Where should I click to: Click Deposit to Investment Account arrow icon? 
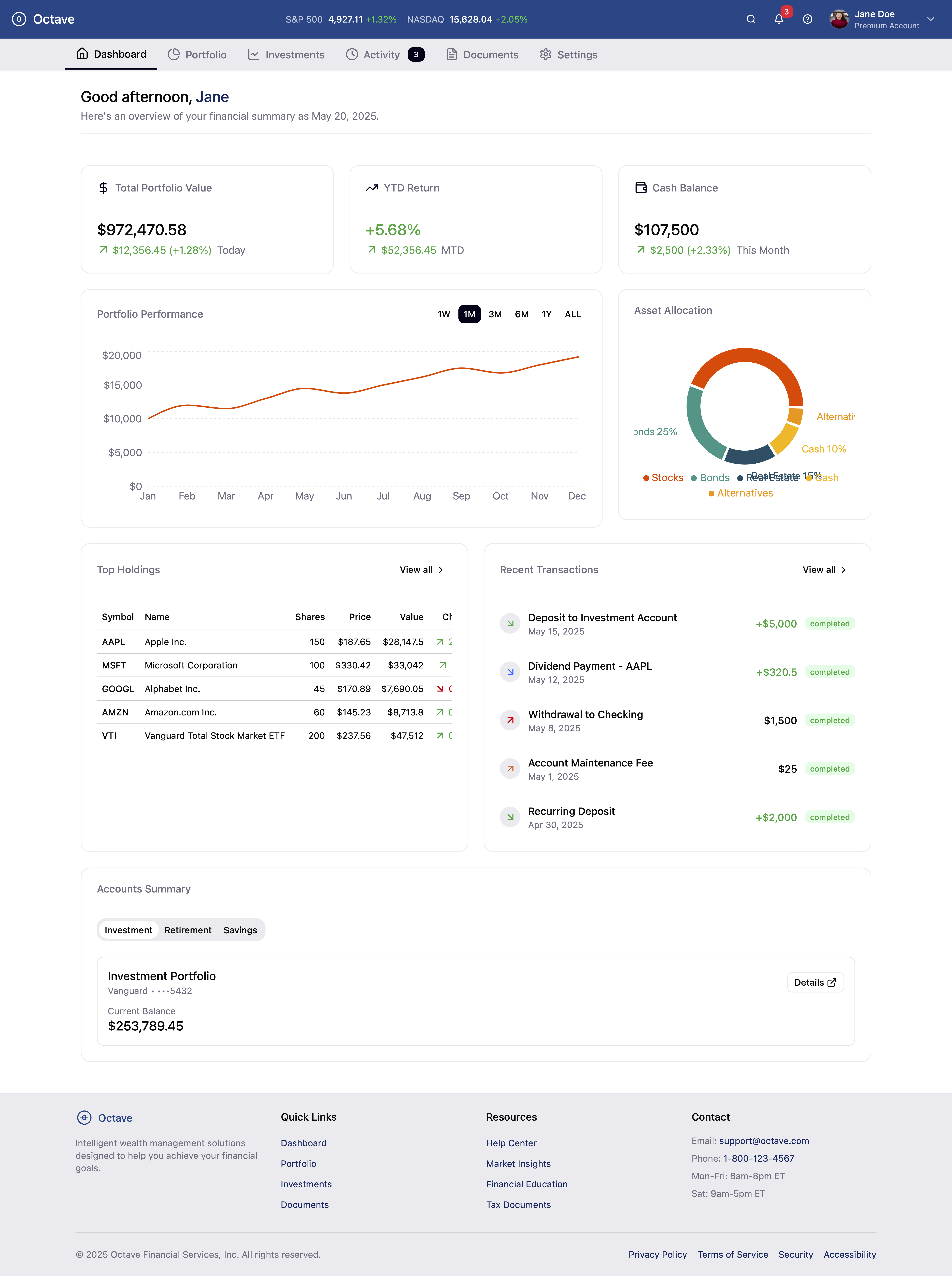[510, 623]
